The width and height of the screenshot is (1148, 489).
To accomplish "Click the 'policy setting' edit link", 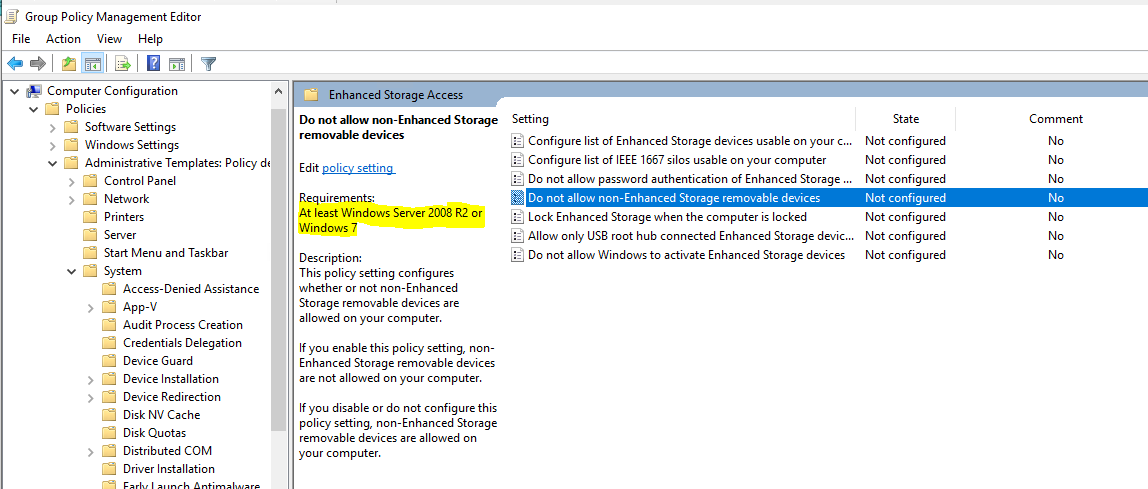I will click(358, 168).
